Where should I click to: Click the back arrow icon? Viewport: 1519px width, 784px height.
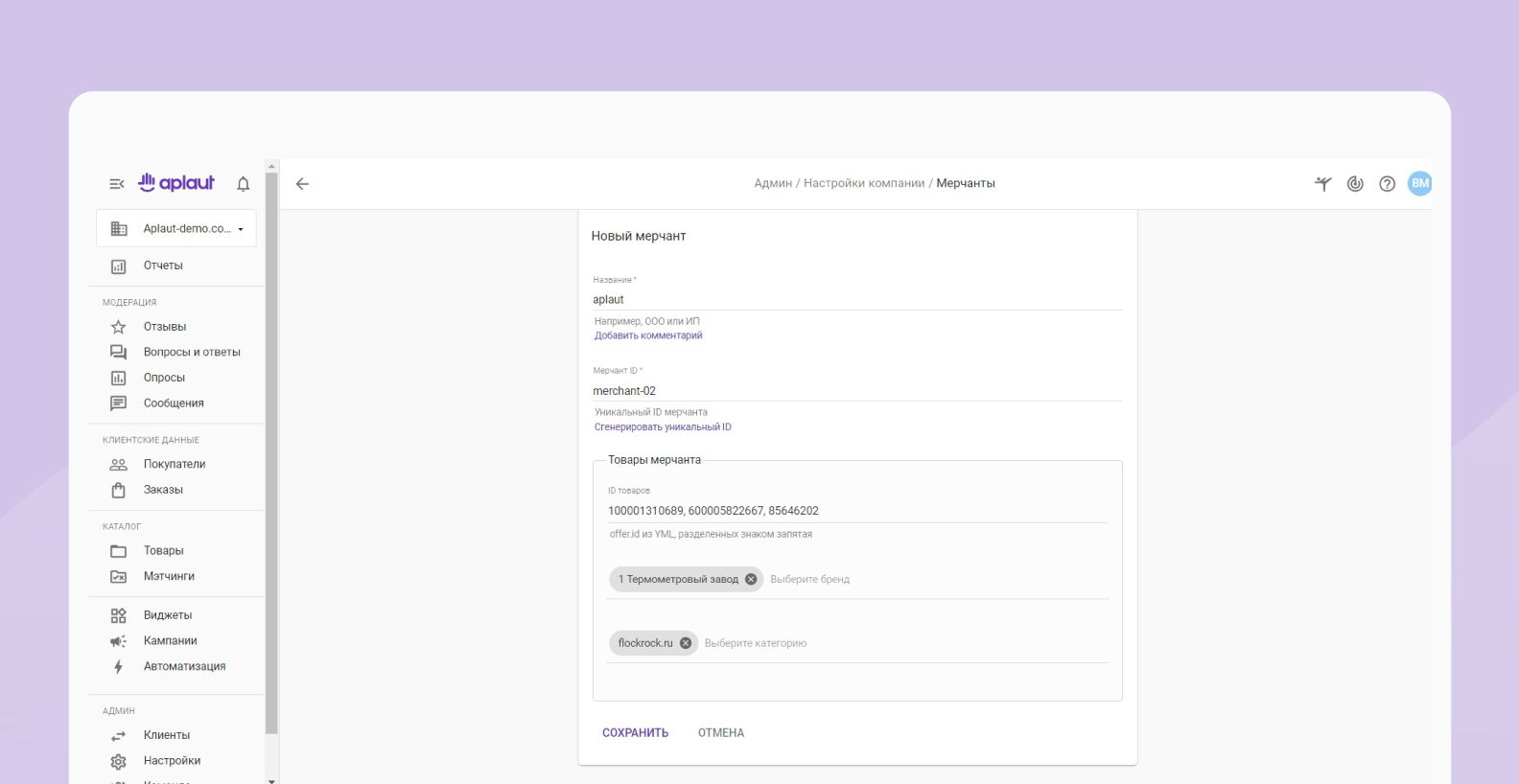coord(302,184)
